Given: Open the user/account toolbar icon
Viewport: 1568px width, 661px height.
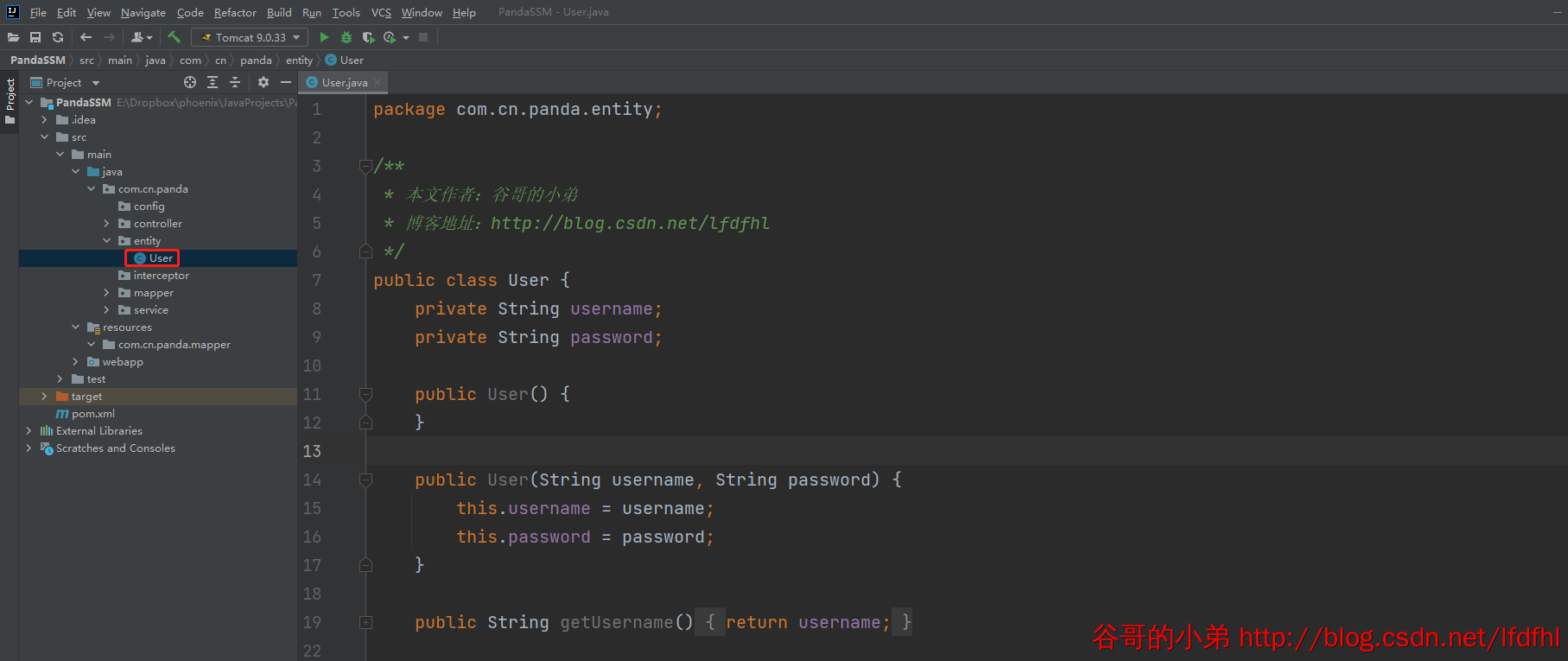Looking at the screenshot, I should pyautogui.click(x=141, y=37).
